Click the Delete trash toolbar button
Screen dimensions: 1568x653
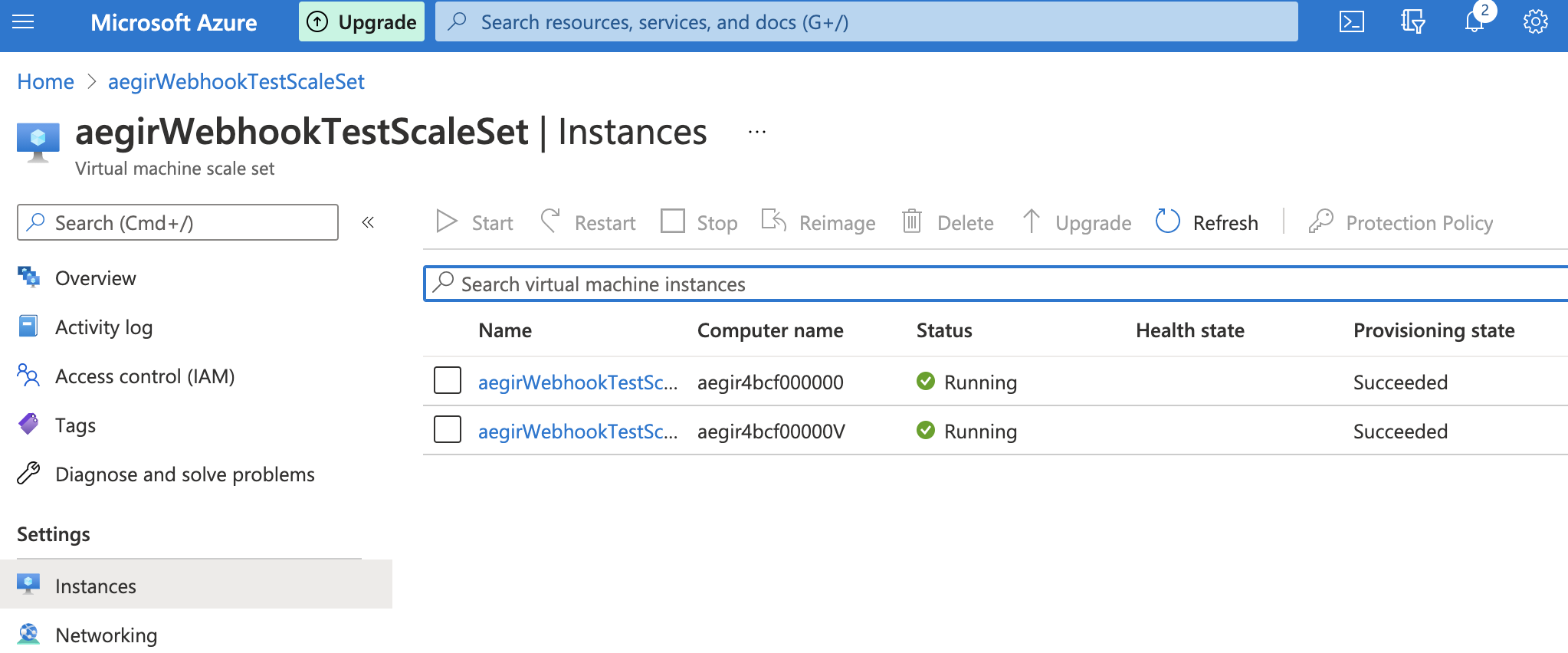pyautogui.click(x=947, y=222)
